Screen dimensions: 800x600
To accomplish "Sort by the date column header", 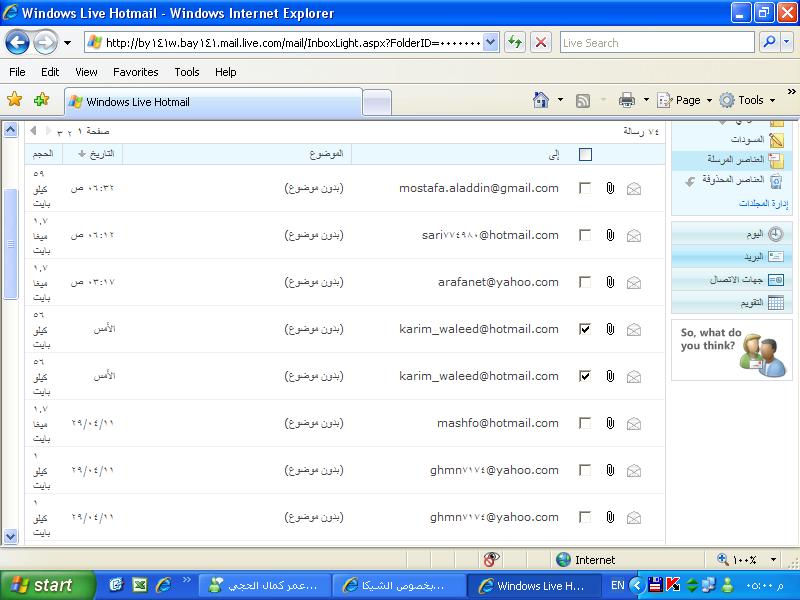I will coord(96,154).
